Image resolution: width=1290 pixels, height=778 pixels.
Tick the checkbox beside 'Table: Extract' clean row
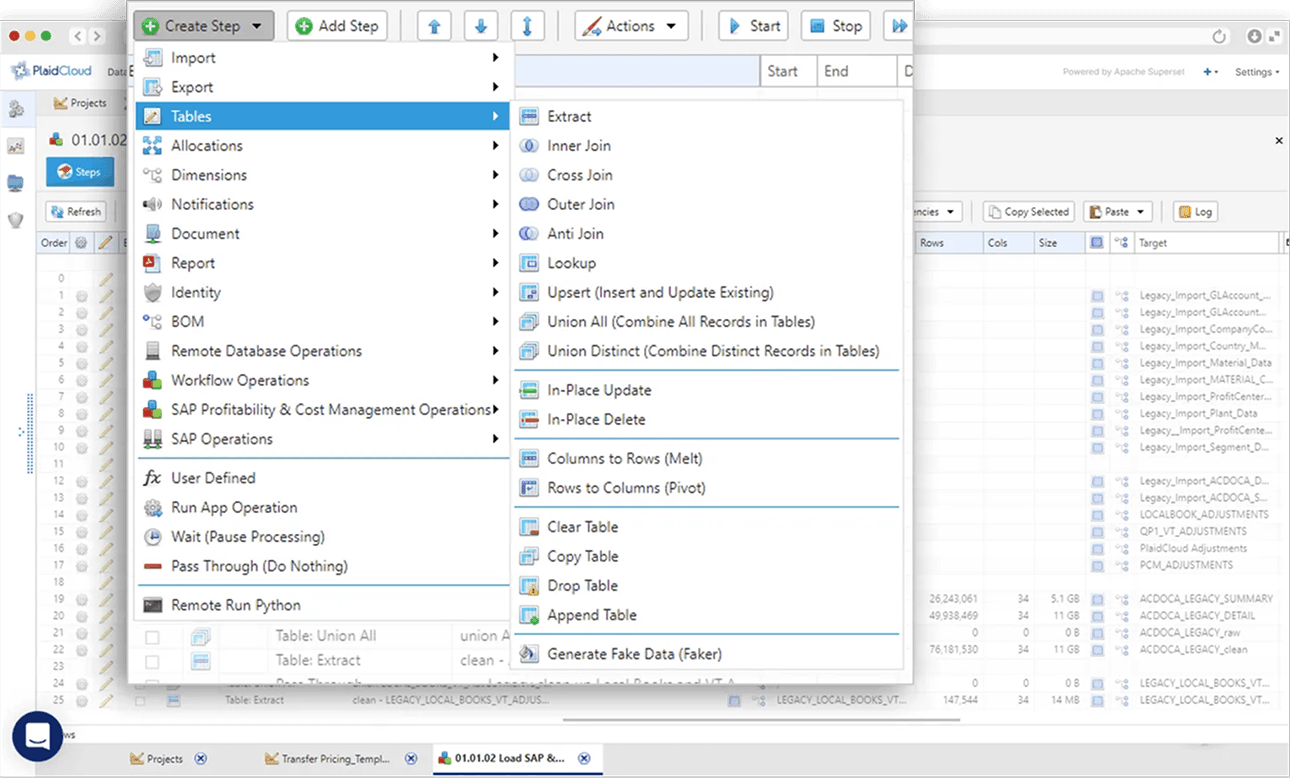tap(152, 661)
